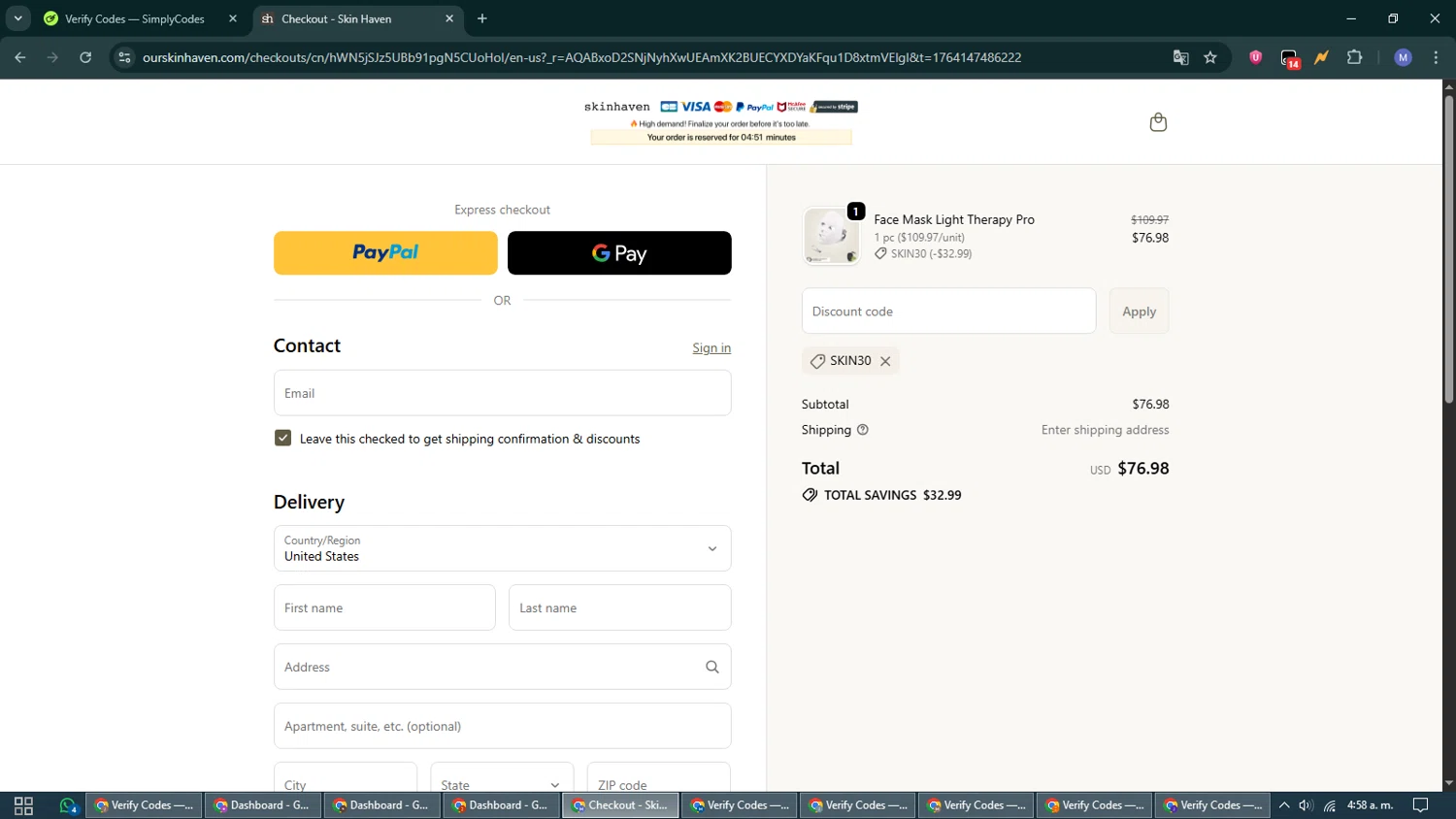
Task: View site information icon in address bar
Action: click(x=124, y=57)
